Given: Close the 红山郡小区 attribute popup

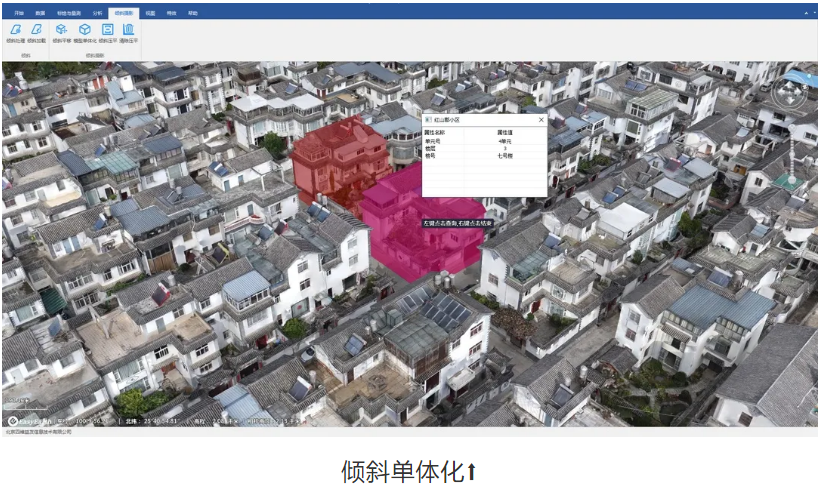Looking at the screenshot, I should coord(541,120).
